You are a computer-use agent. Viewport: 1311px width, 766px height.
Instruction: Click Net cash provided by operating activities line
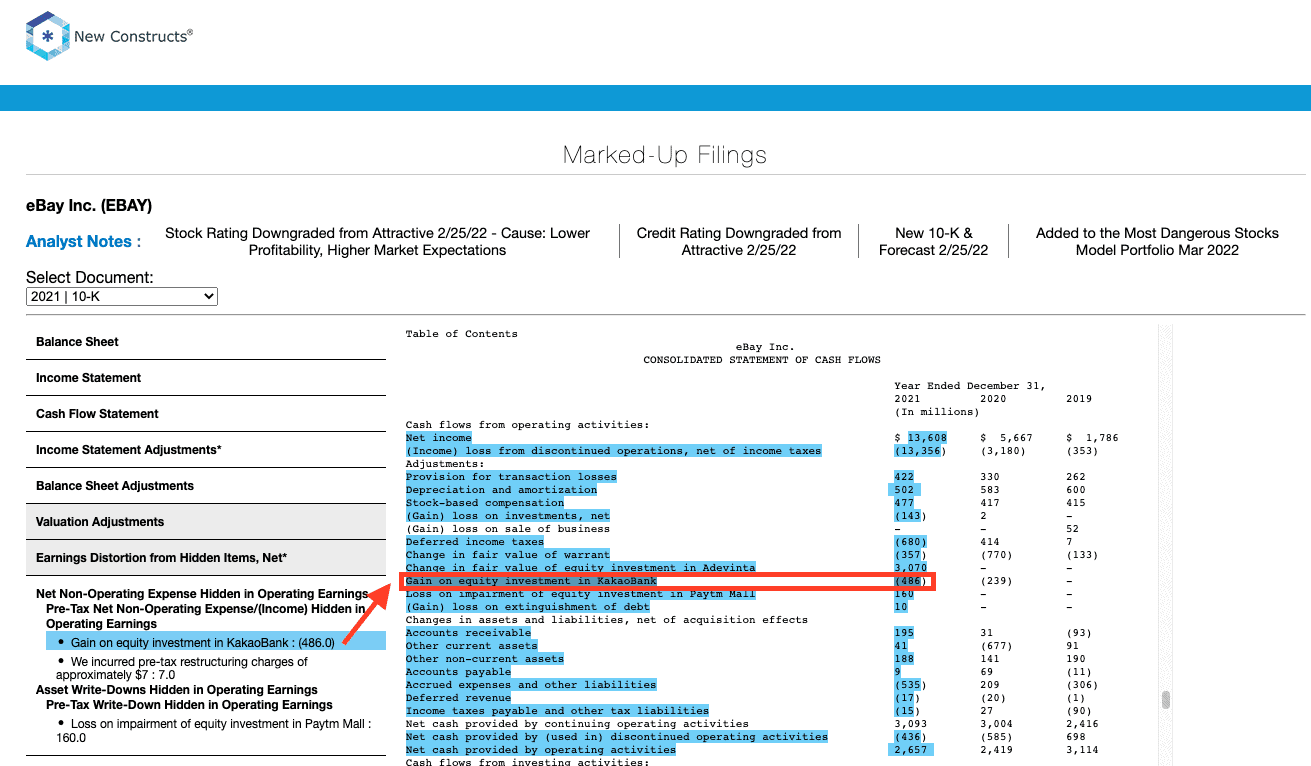(x=541, y=750)
